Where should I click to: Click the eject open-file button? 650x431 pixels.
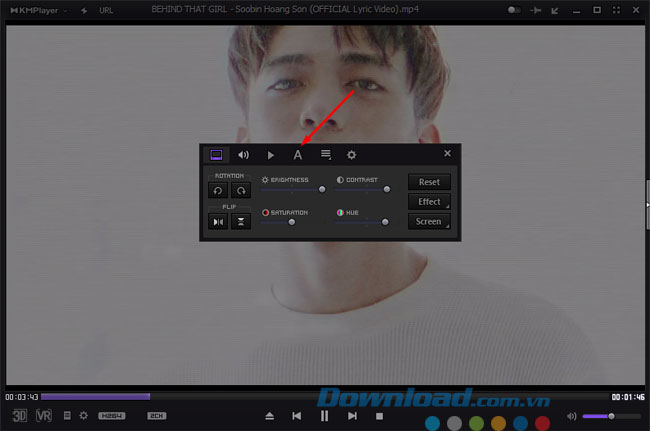tap(269, 416)
